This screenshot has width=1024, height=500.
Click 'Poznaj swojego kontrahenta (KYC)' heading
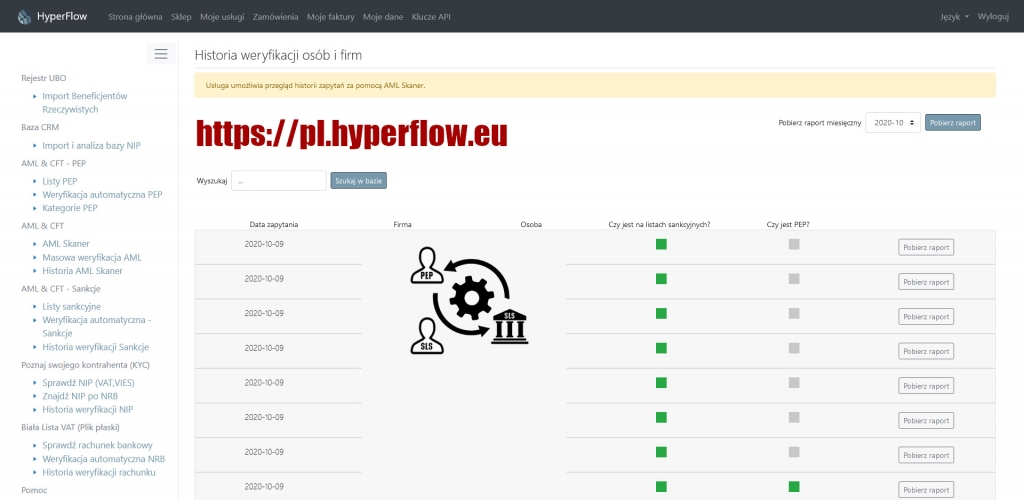tap(86, 365)
